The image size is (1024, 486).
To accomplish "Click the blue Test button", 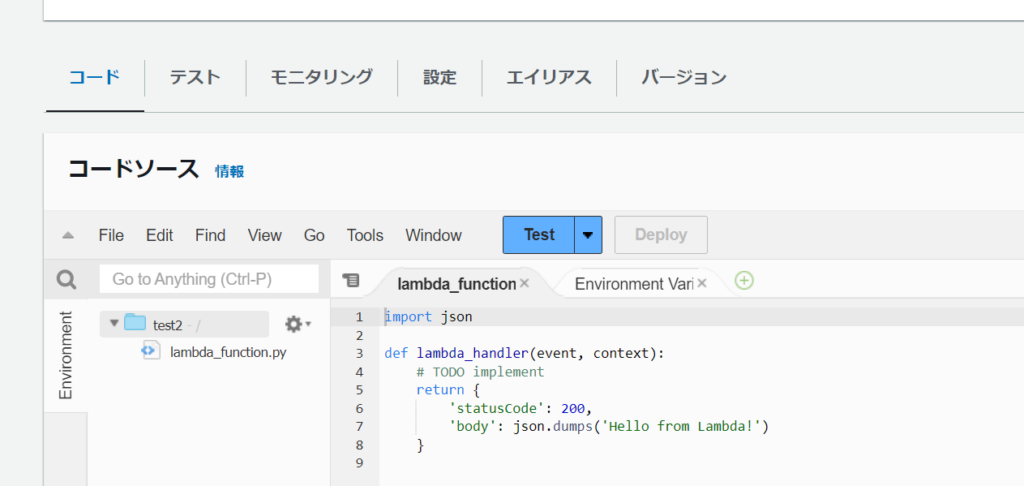I will point(539,235).
